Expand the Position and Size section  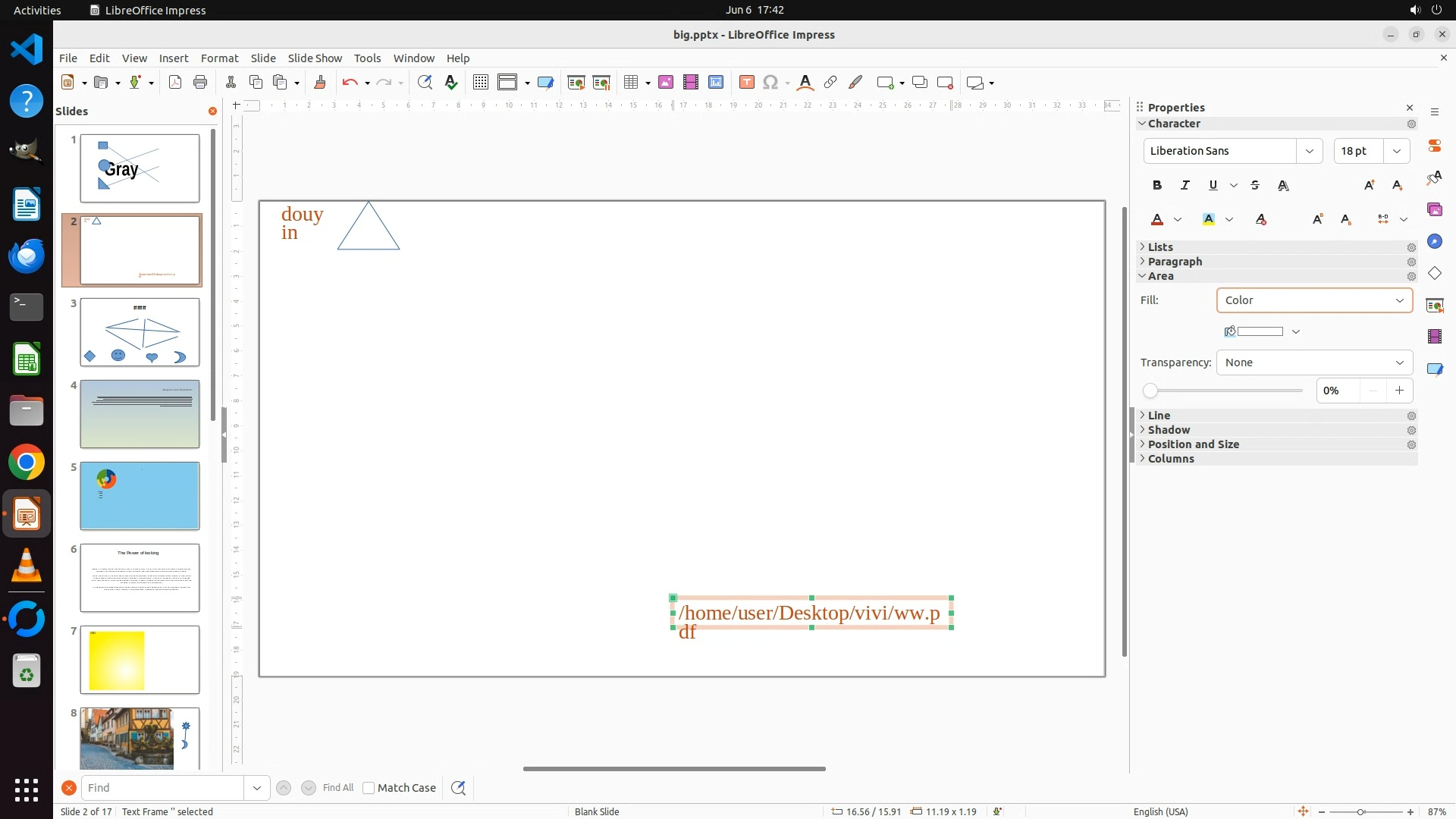[1193, 444]
